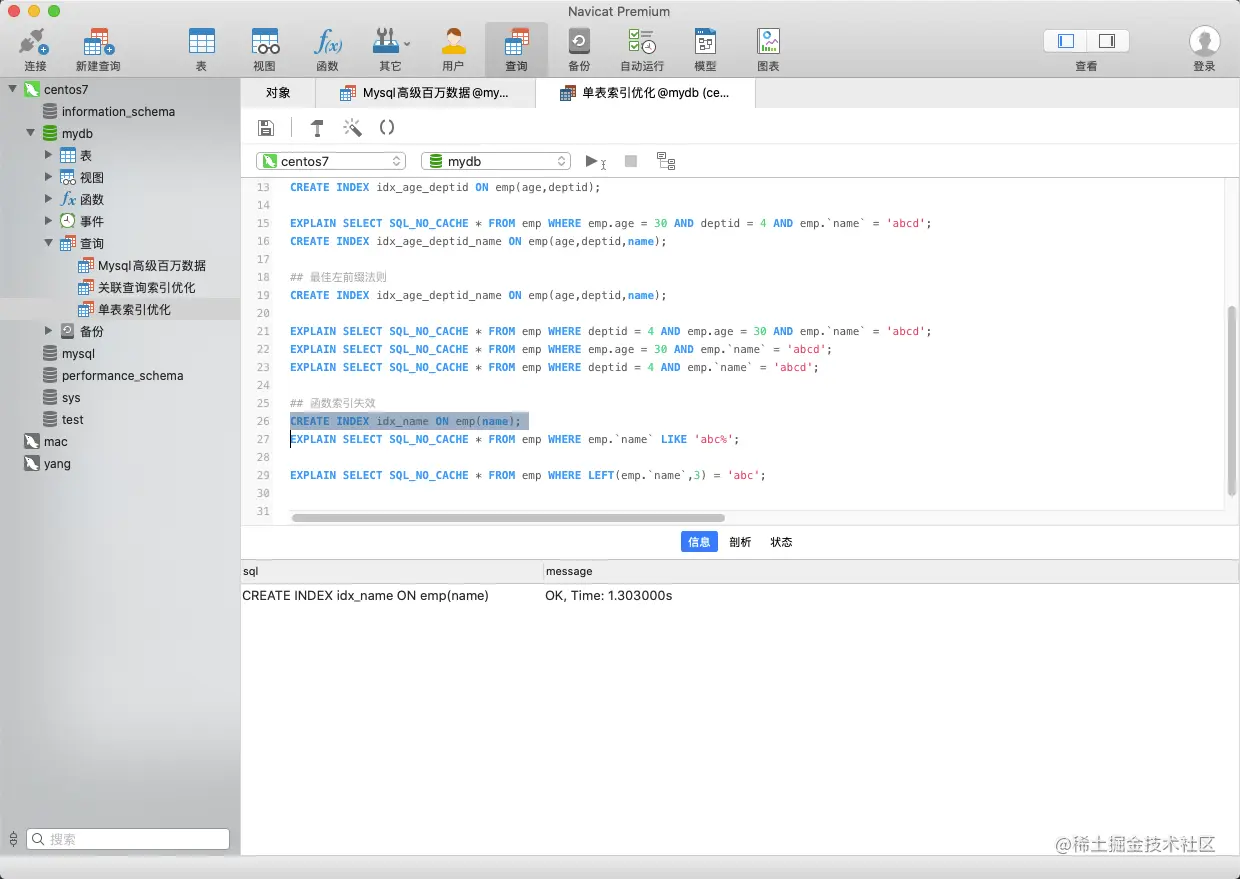The height and width of the screenshot is (879, 1240).
Task: Open the Automation (自动运行) toolbar icon
Action: [x=642, y=42]
